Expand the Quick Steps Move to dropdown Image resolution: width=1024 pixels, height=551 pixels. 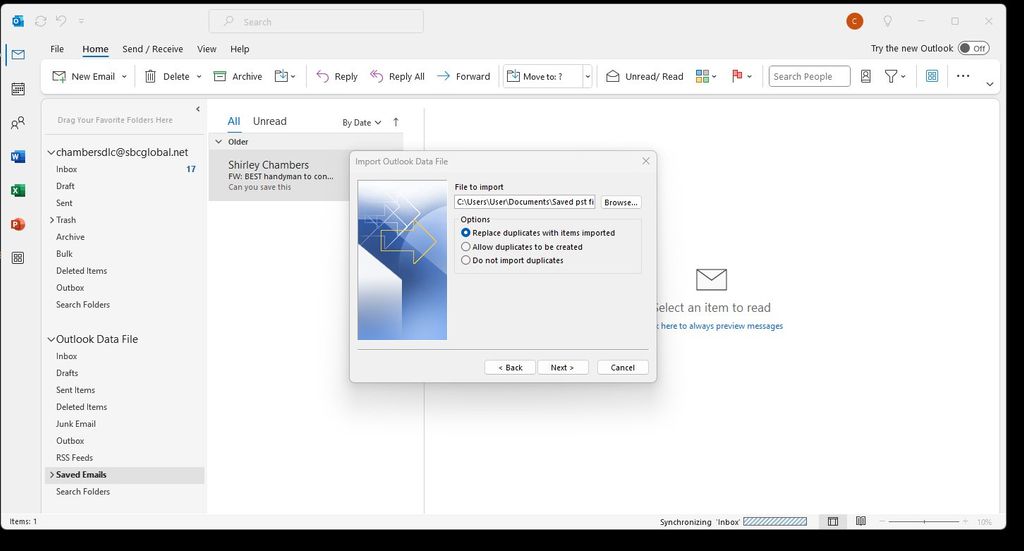tap(587, 76)
